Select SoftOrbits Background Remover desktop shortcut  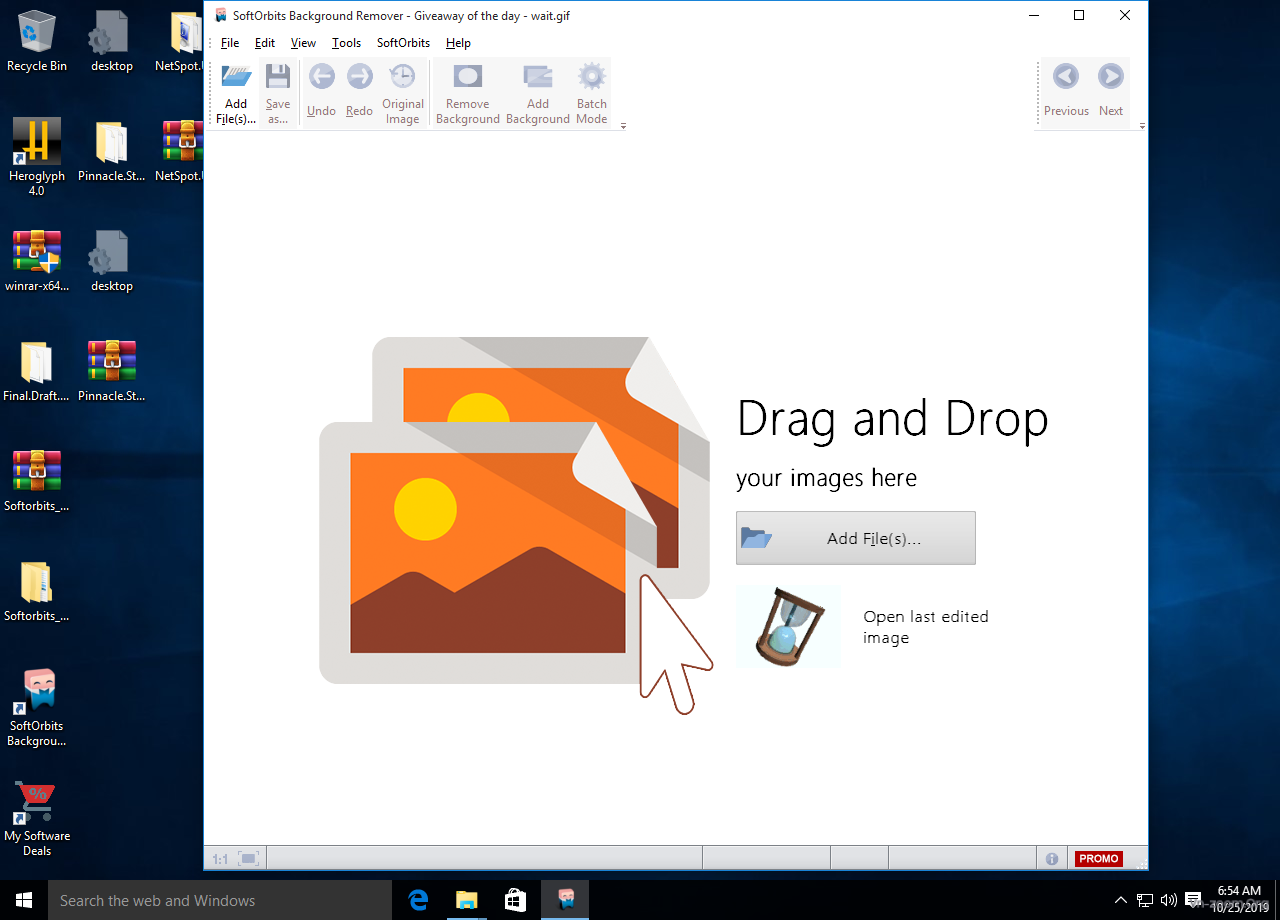(37, 707)
